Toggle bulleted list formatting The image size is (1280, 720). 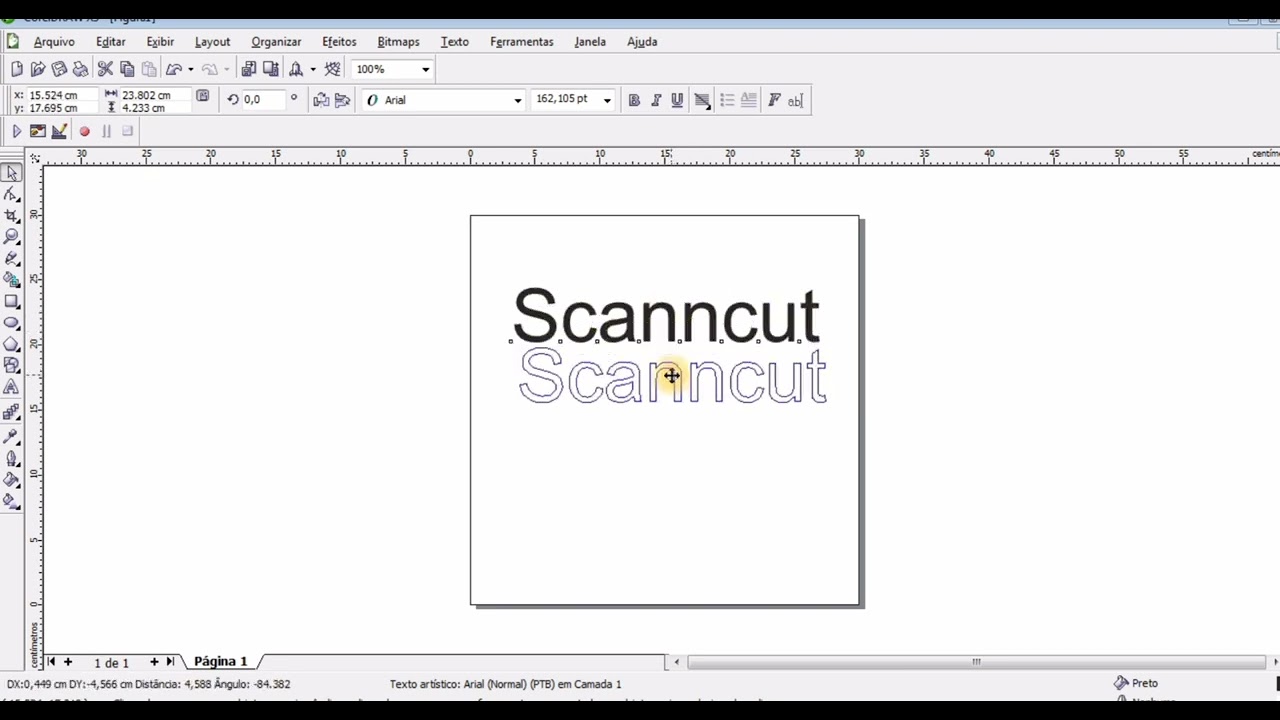727,100
